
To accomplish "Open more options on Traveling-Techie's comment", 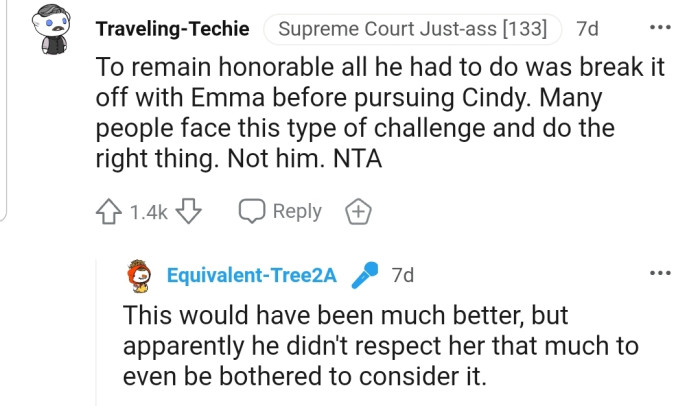I will click(x=659, y=27).
